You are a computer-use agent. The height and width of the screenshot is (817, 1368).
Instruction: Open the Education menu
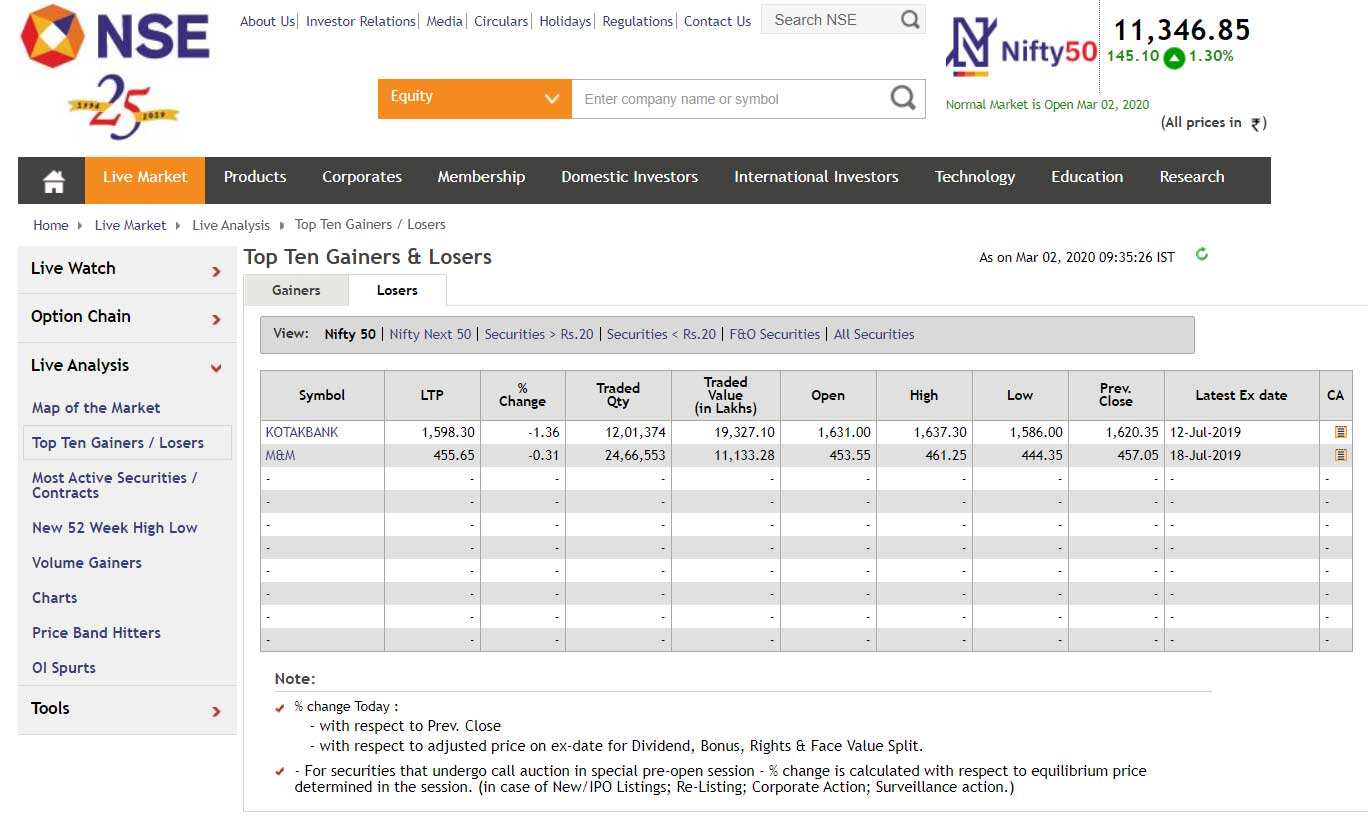(1087, 177)
